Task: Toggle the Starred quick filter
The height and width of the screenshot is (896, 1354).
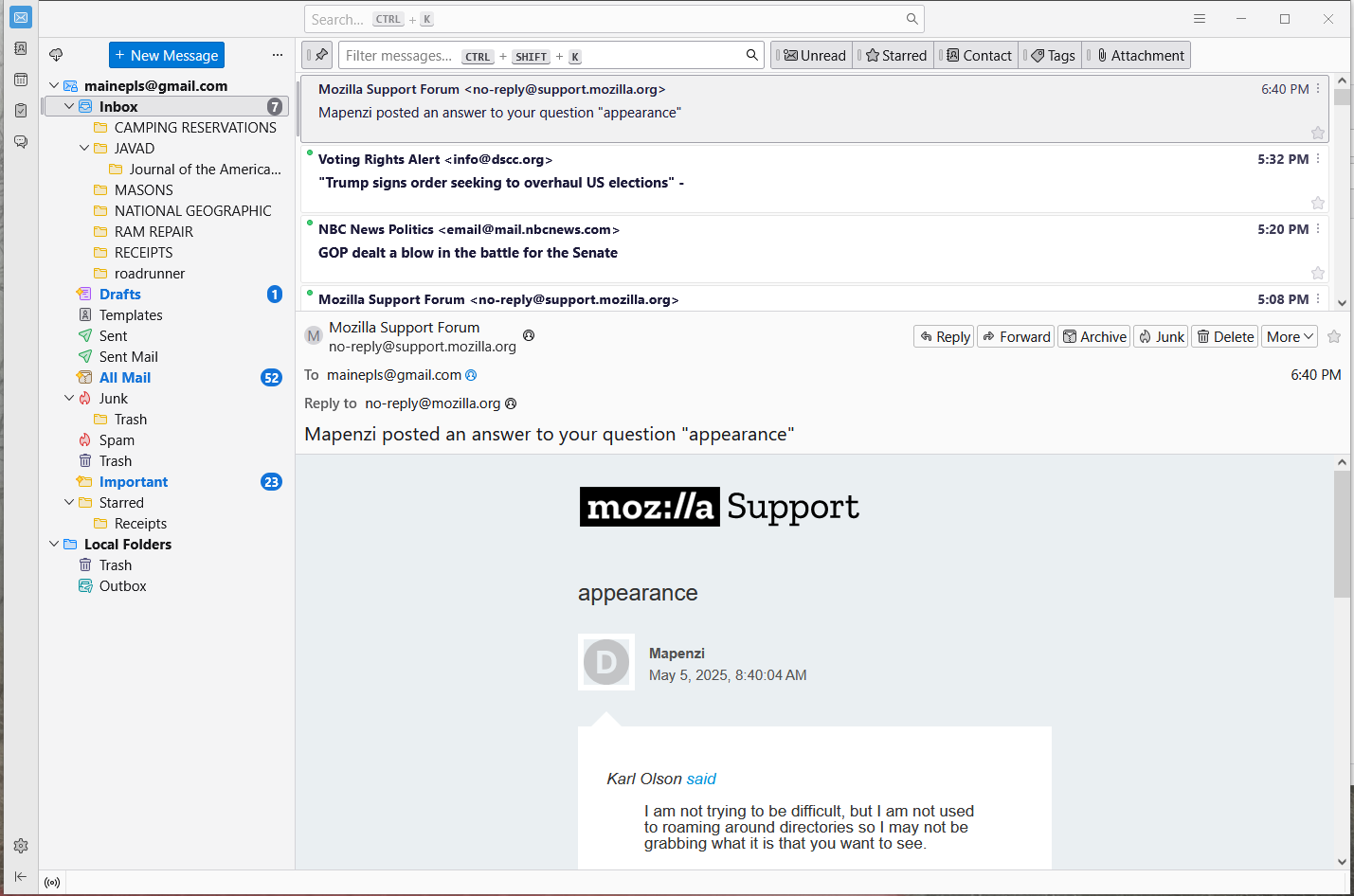Action: (x=894, y=55)
